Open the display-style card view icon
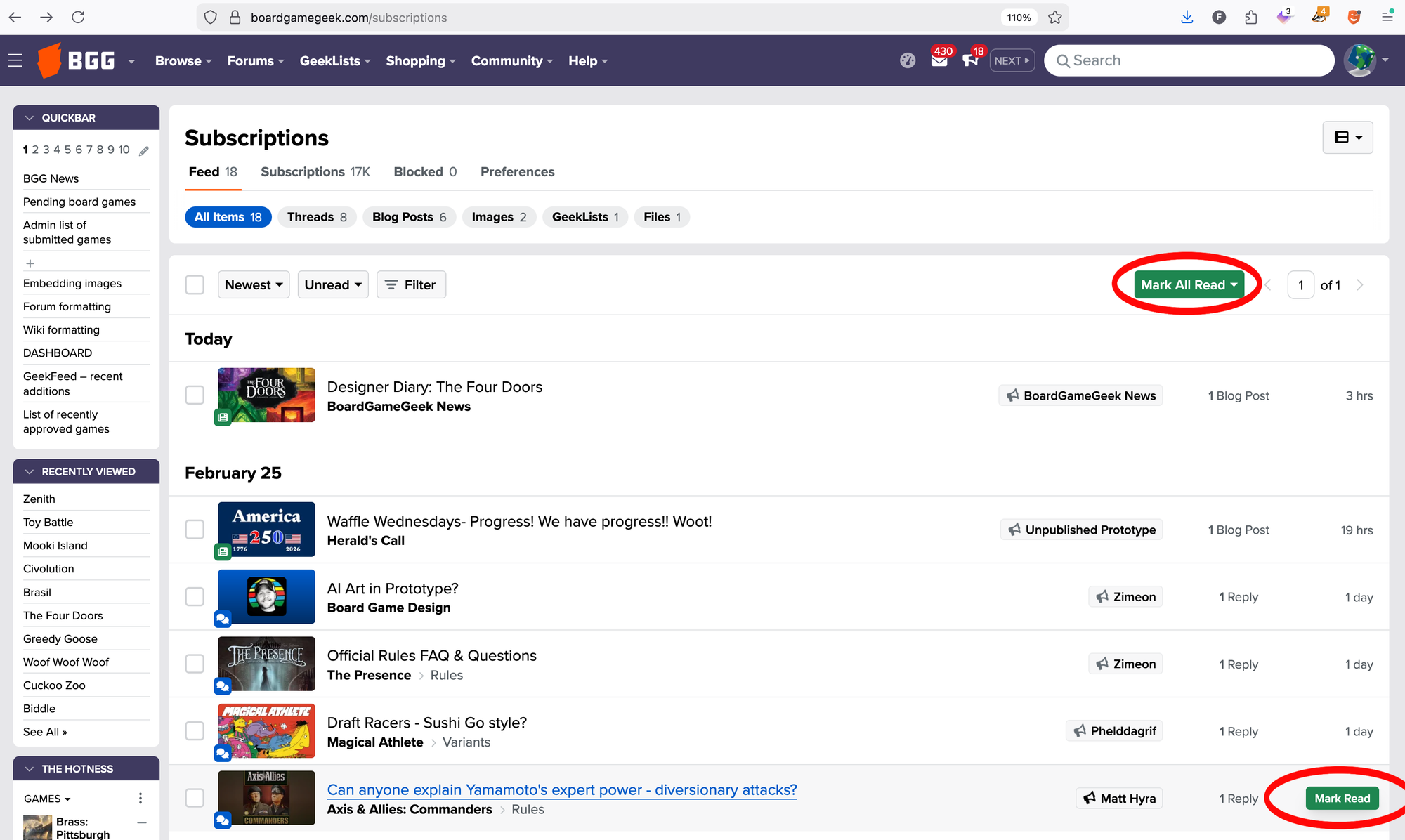This screenshot has height=840, width=1405. [x=1347, y=137]
